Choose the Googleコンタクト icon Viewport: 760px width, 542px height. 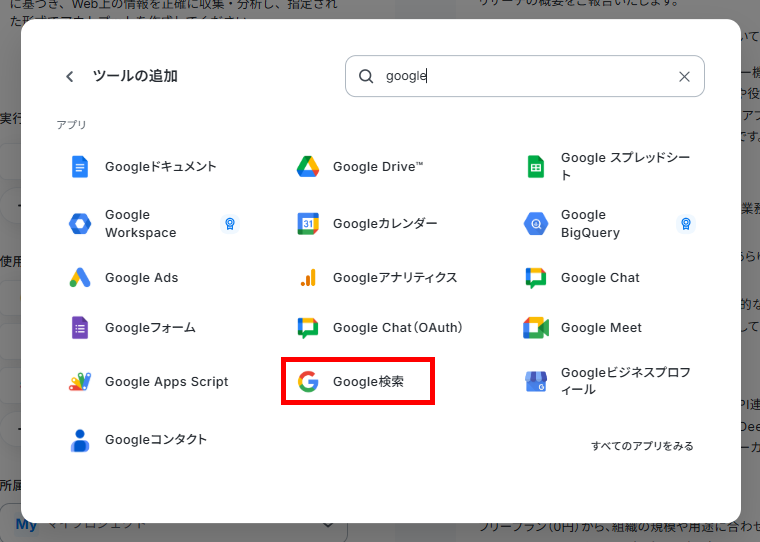coord(80,440)
